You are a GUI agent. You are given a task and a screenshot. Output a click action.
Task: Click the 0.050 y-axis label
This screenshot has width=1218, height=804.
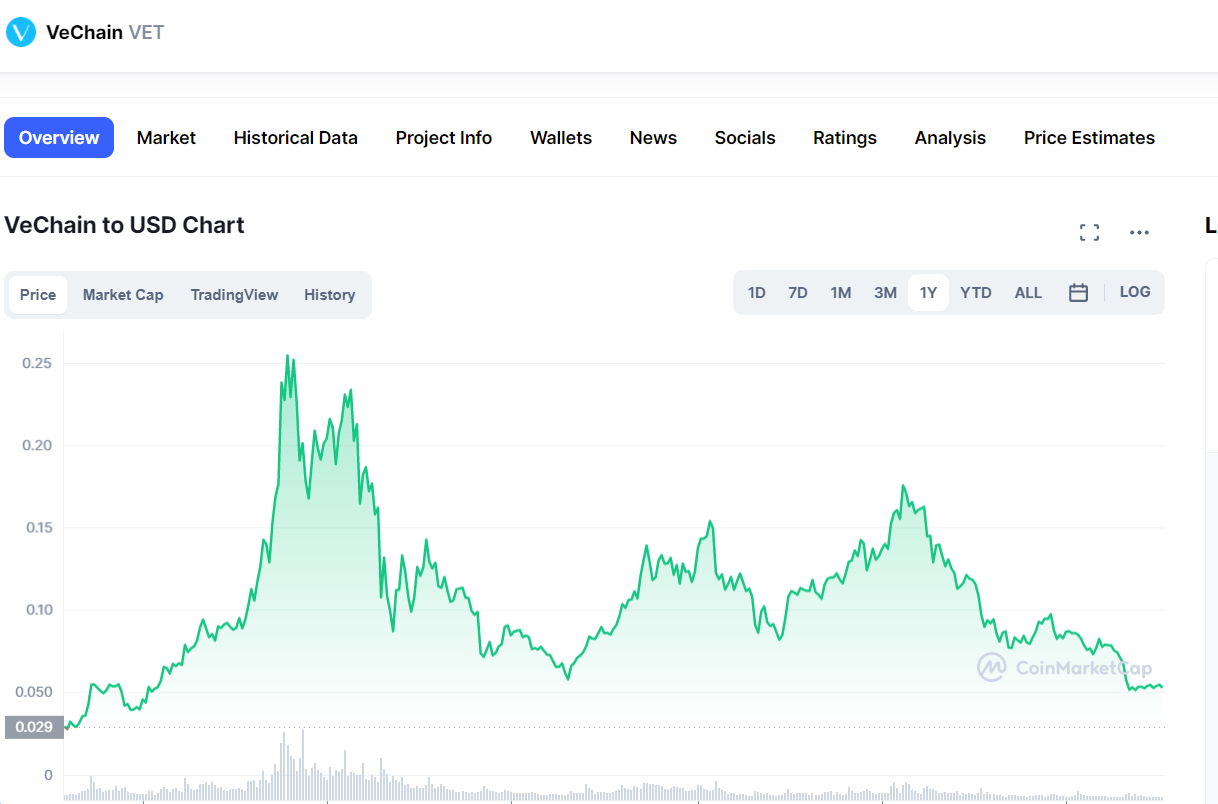tap(34, 692)
